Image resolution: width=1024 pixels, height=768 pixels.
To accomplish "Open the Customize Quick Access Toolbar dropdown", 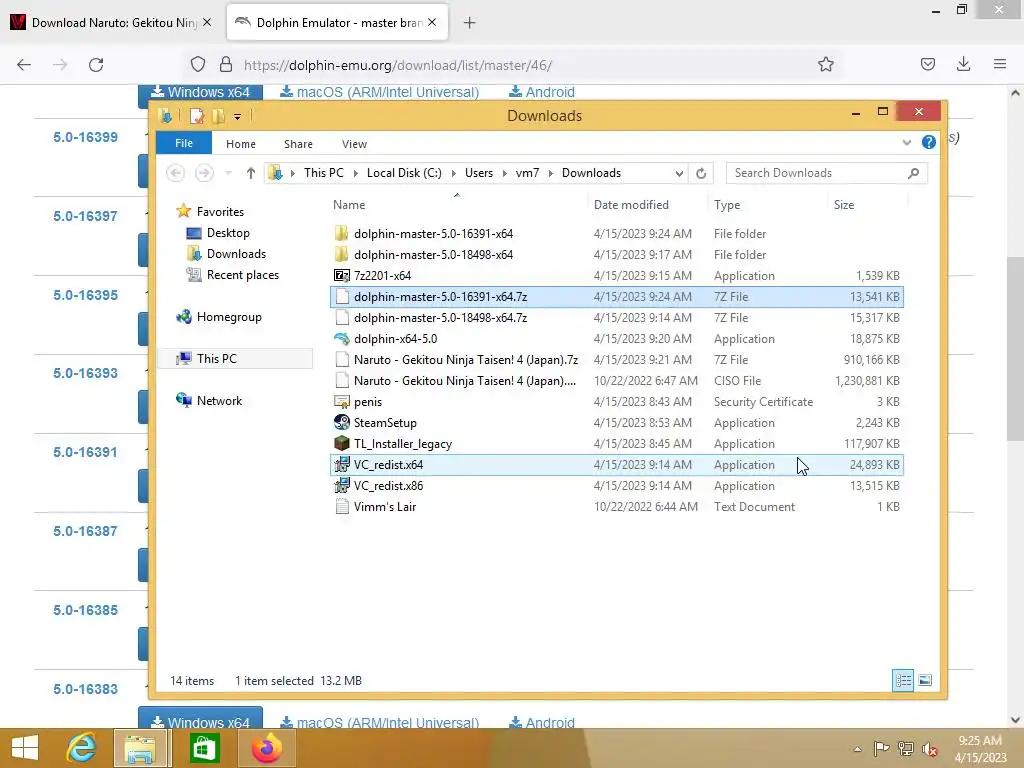I will (x=237, y=117).
